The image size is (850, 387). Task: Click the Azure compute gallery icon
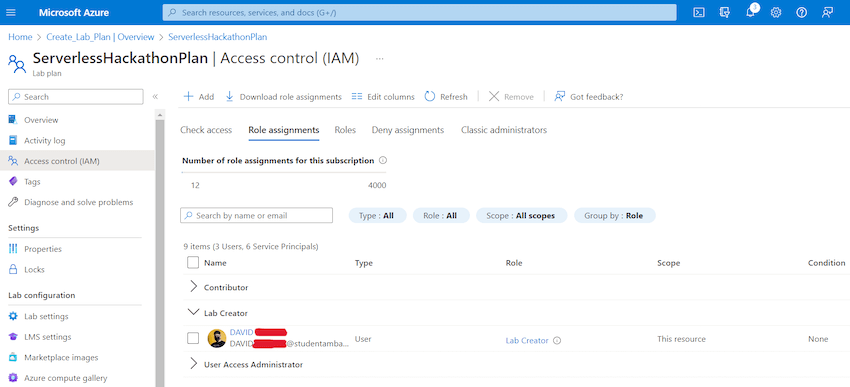click(13, 378)
